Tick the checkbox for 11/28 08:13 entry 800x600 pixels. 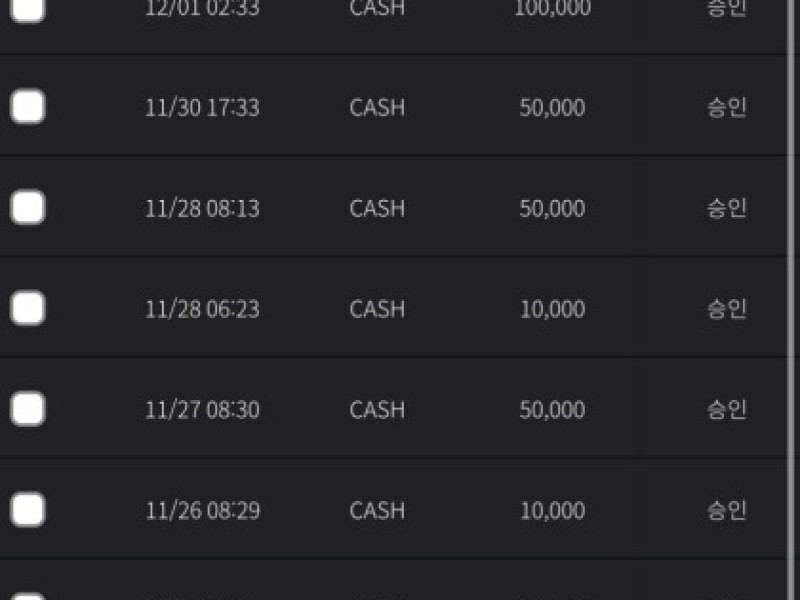point(28,208)
